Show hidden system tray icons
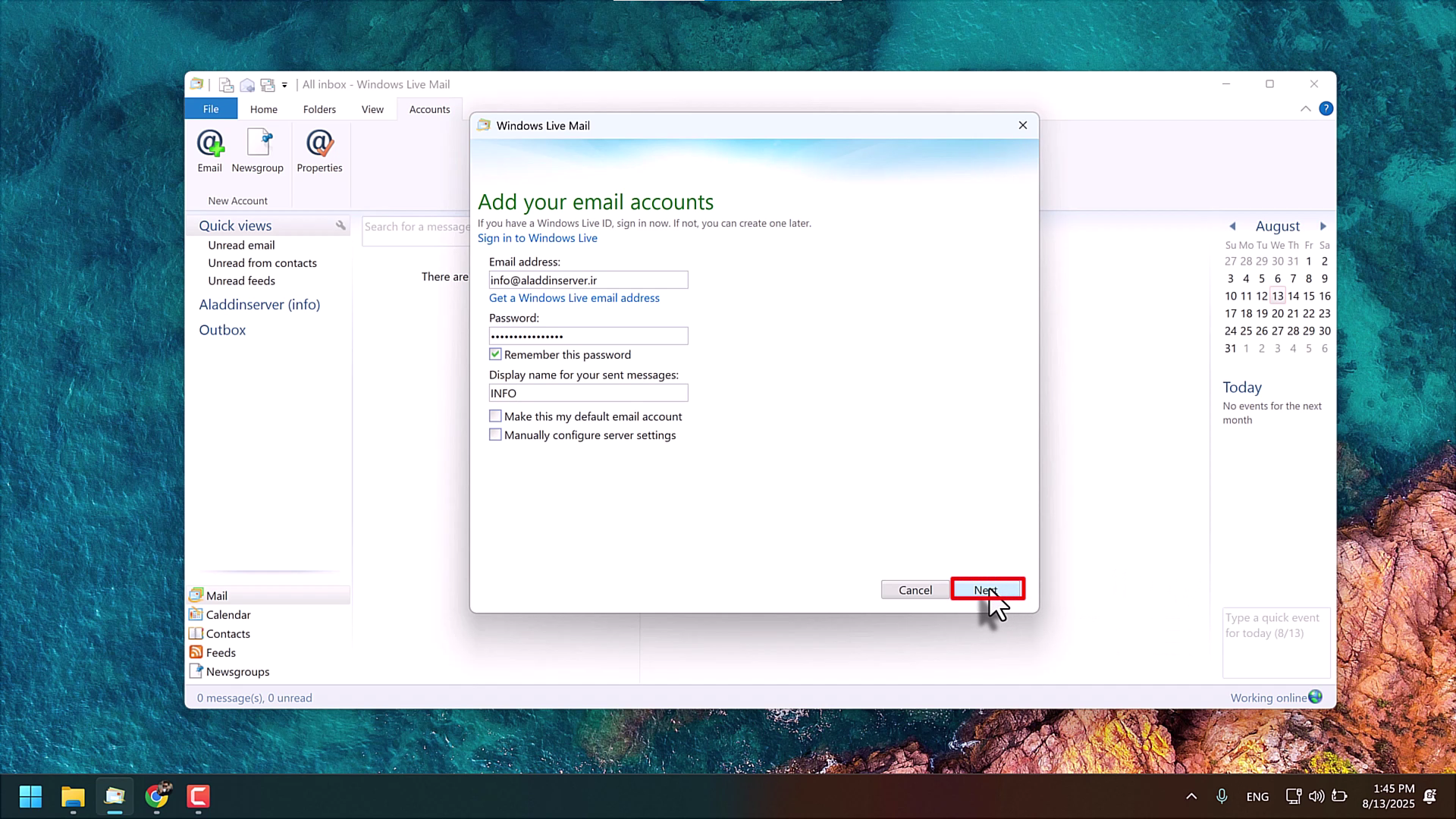This screenshot has height=819, width=1456. (1191, 796)
